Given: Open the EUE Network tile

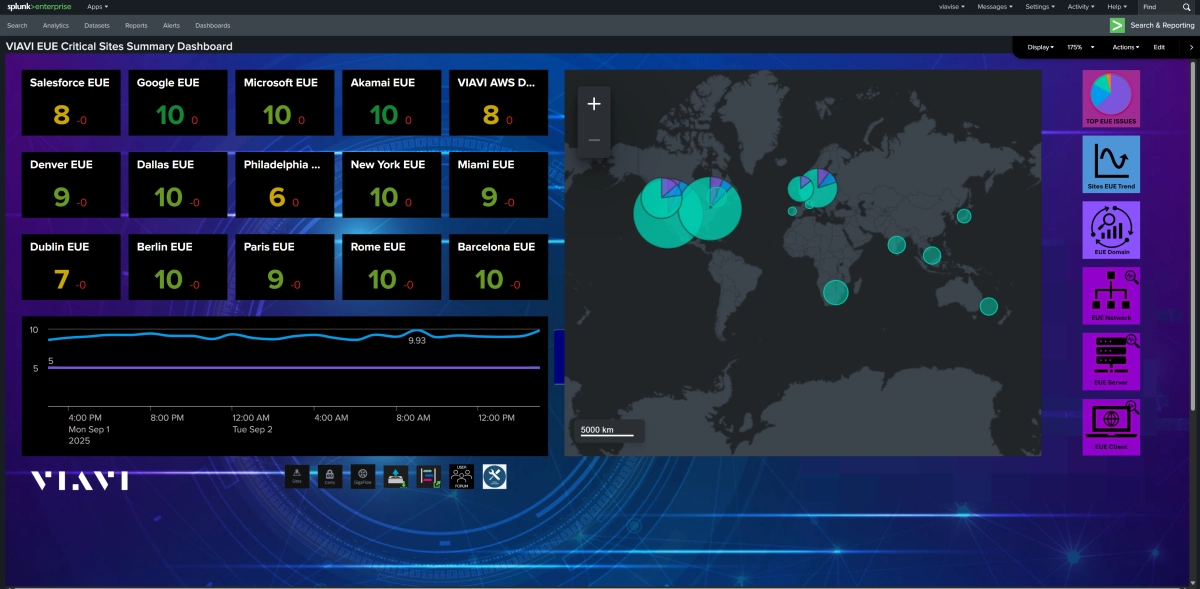Looking at the screenshot, I should (x=1110, y=295).
